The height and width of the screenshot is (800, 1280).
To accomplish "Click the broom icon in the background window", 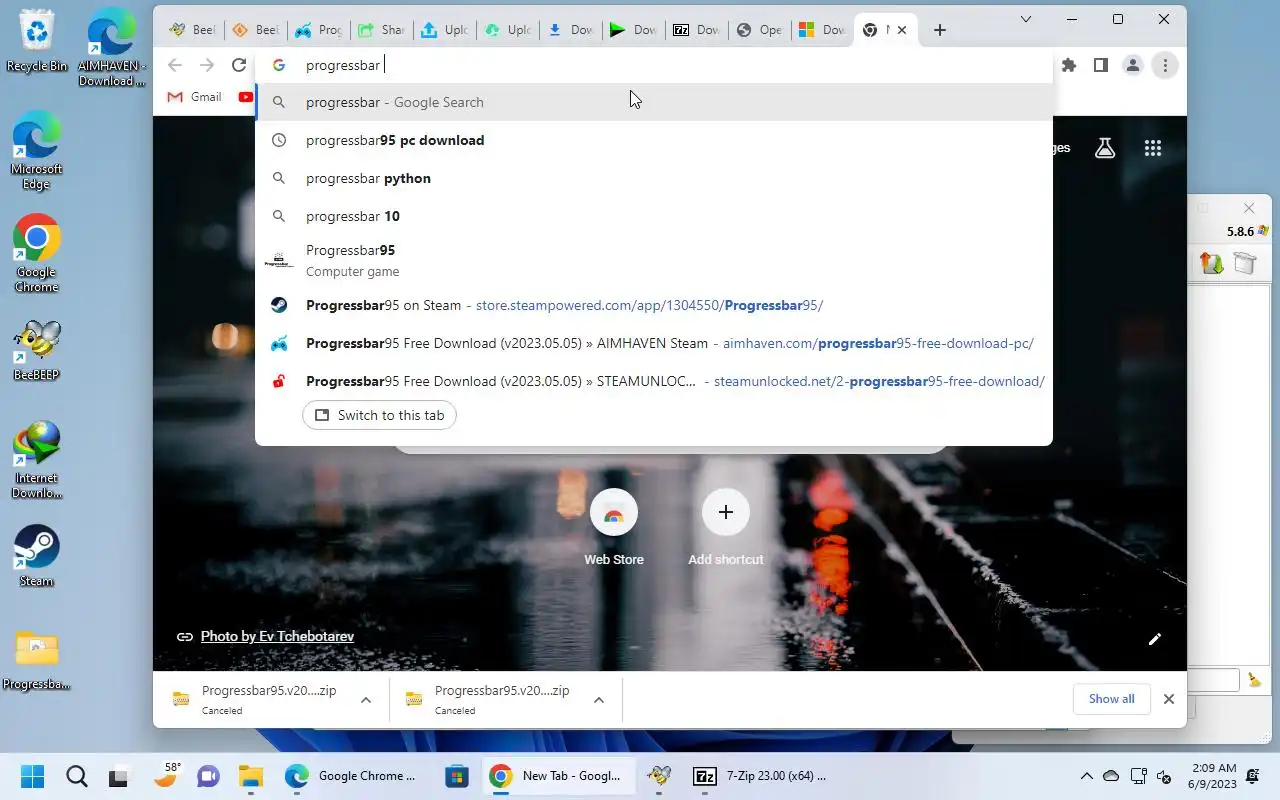I will pos(1254,680).
